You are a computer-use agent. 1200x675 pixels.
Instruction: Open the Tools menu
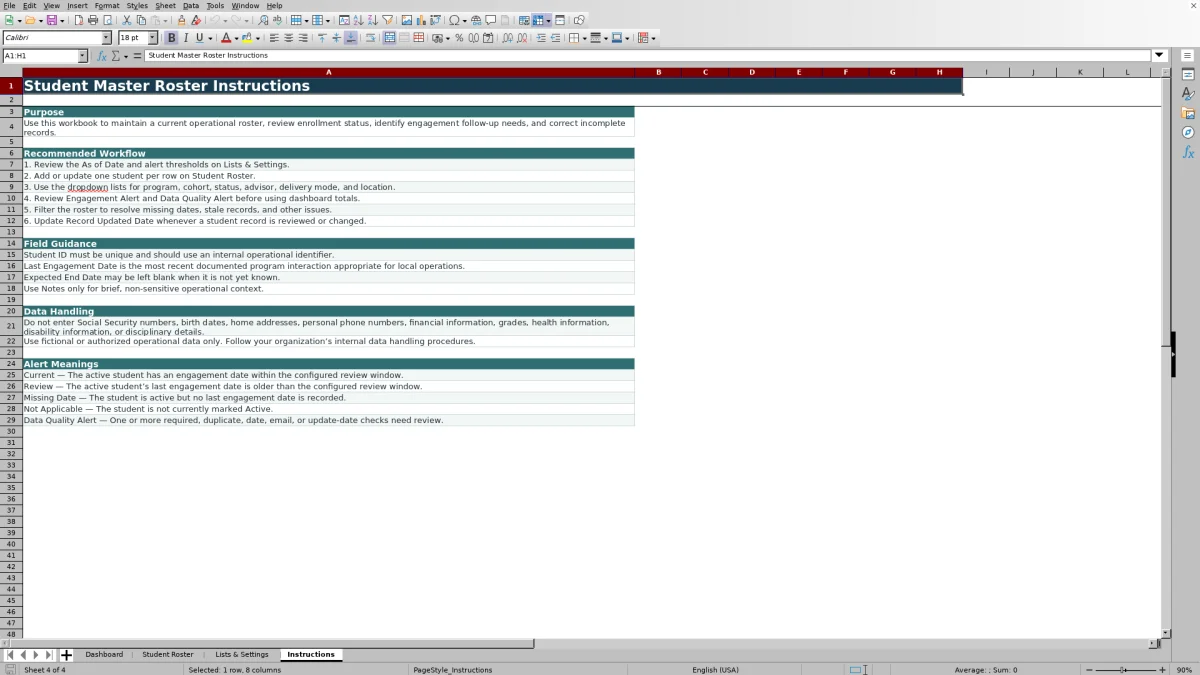(215, 6)
